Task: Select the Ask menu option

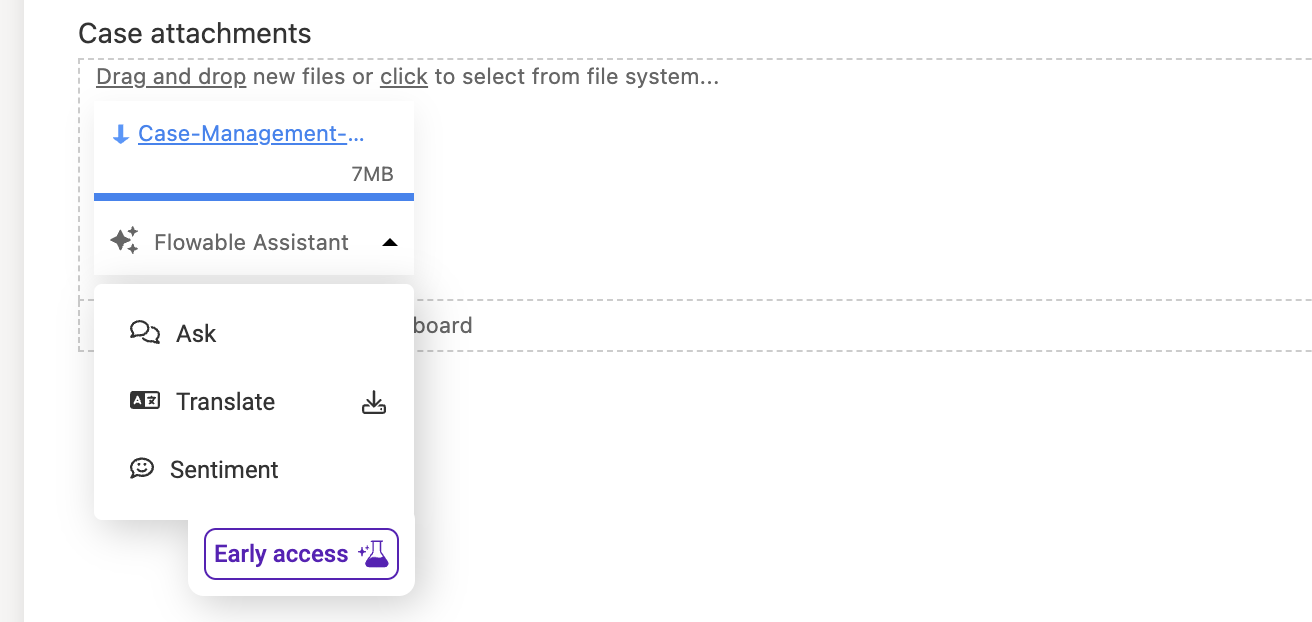Action: [x=196, y=334]
